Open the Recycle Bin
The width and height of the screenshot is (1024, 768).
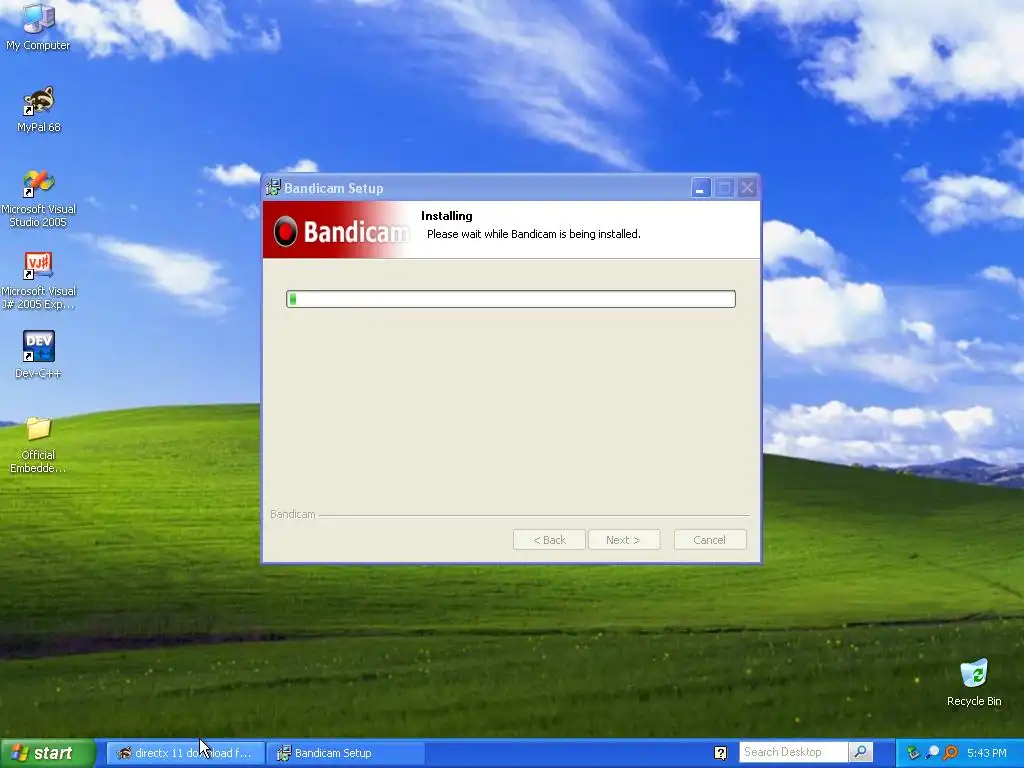974,682
